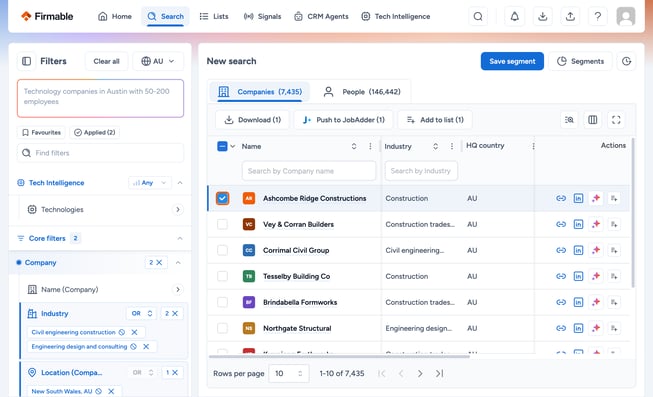Collapse the Company filter group
Viewport: 653px width, 397px height.
178,262
